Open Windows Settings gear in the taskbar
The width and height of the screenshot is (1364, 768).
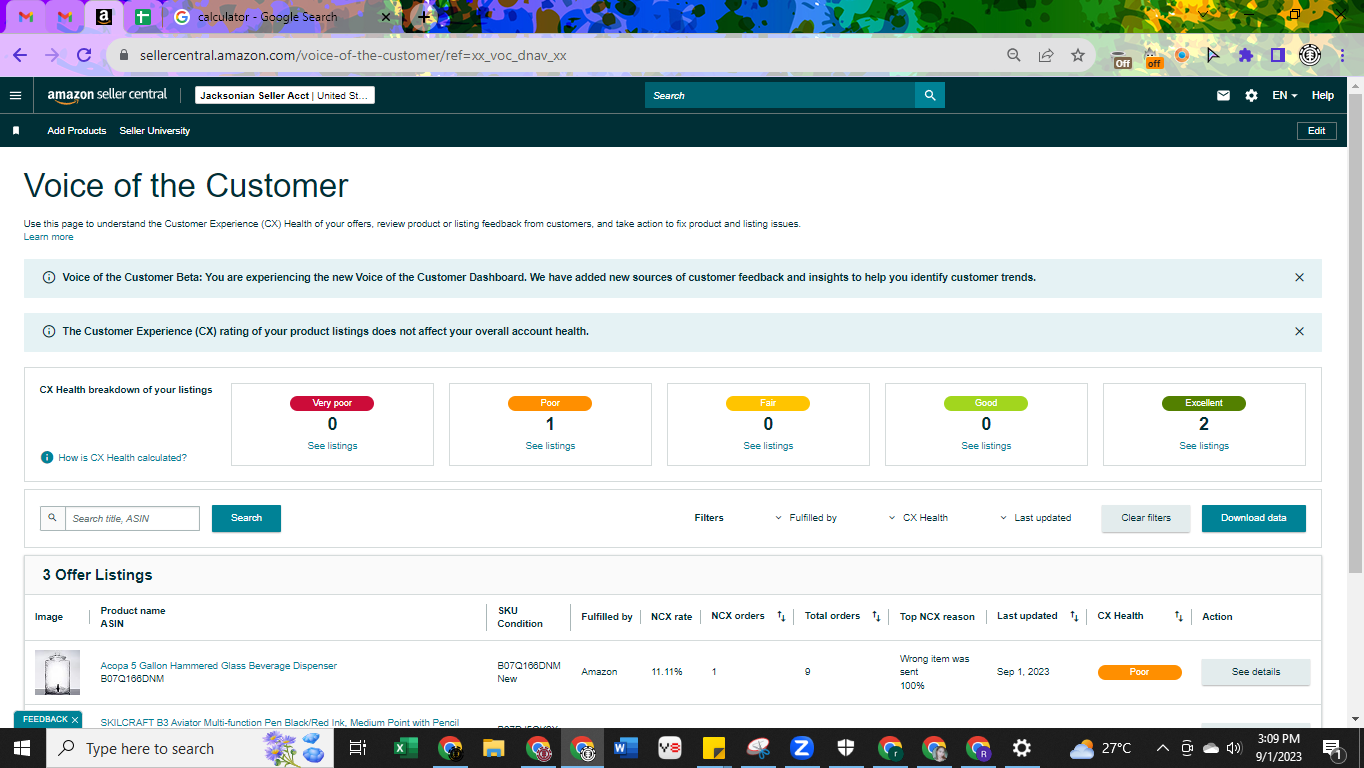pyautogui.click(x=1022, y=748)
